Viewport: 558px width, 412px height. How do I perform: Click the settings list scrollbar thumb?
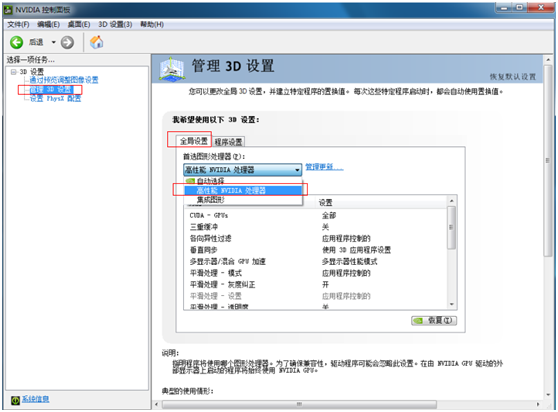pos(452,227)
